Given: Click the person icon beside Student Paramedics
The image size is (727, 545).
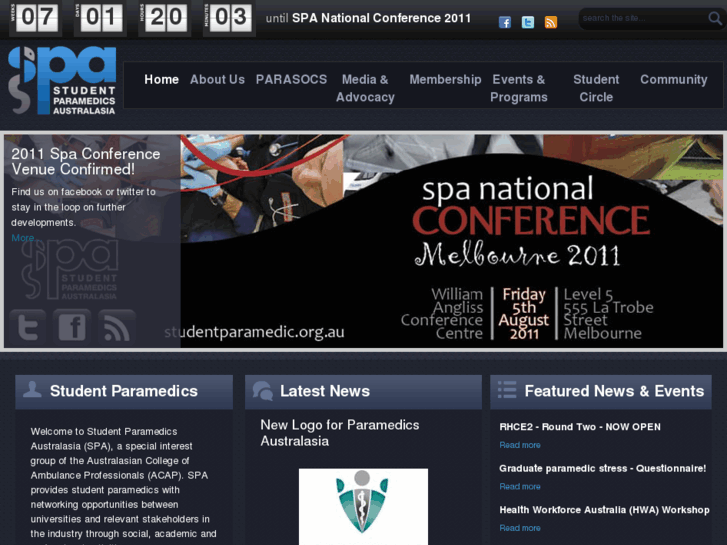Looking at the screenshot, I should pos(32,389).
